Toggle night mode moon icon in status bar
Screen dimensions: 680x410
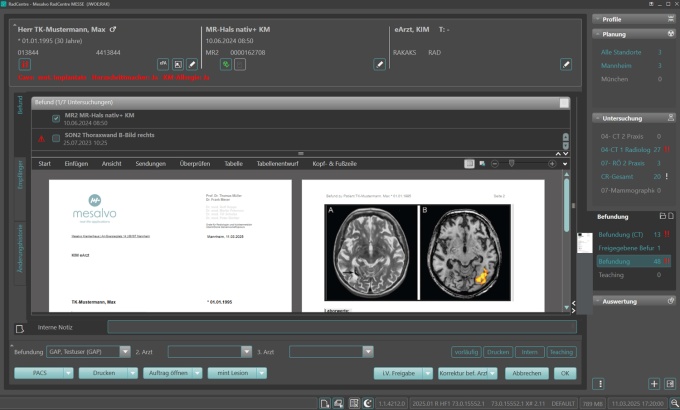tap(368, 403)
